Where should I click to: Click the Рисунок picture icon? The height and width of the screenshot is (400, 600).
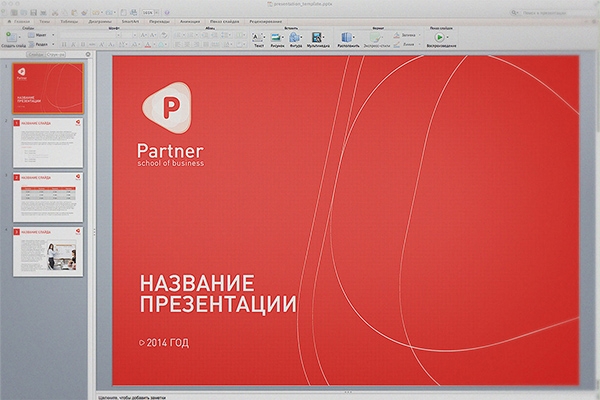click(x=276, y=37)
